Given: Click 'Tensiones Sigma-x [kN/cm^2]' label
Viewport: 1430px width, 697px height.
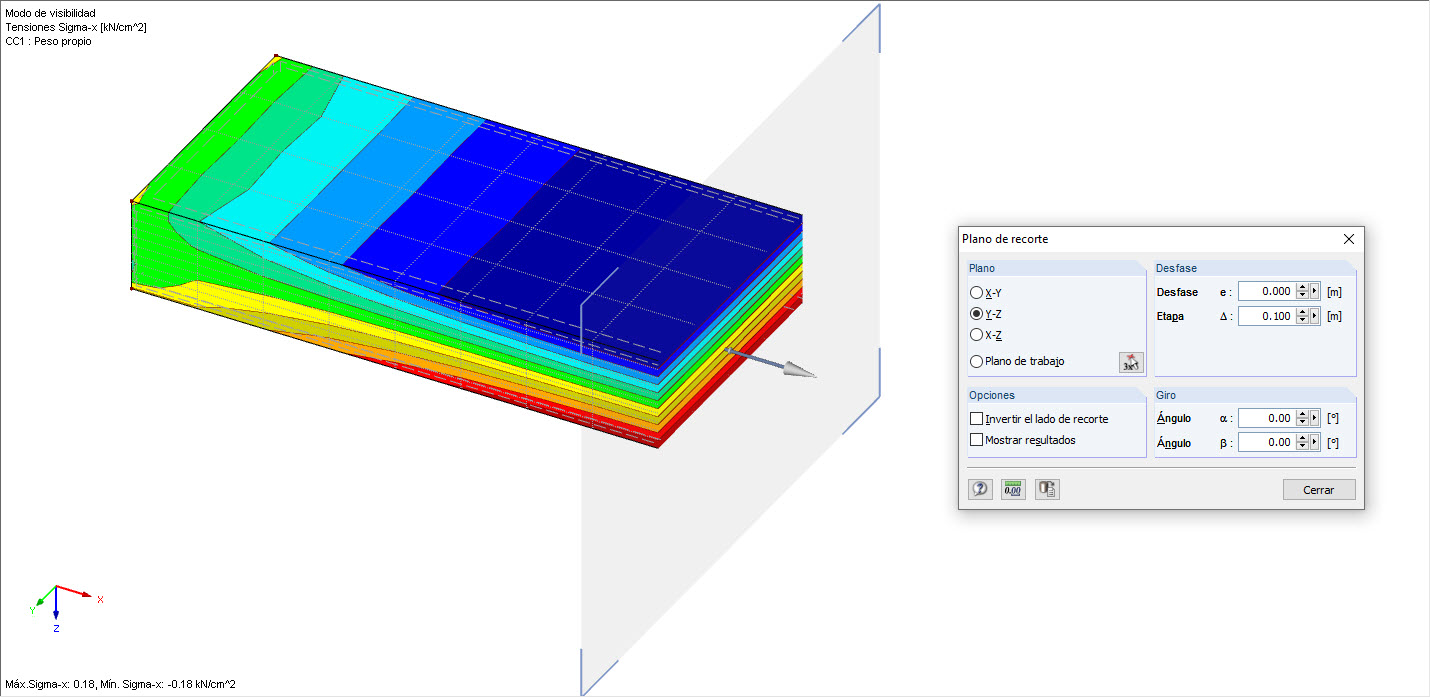Looking at the screenshot, I should coord(76,27).
